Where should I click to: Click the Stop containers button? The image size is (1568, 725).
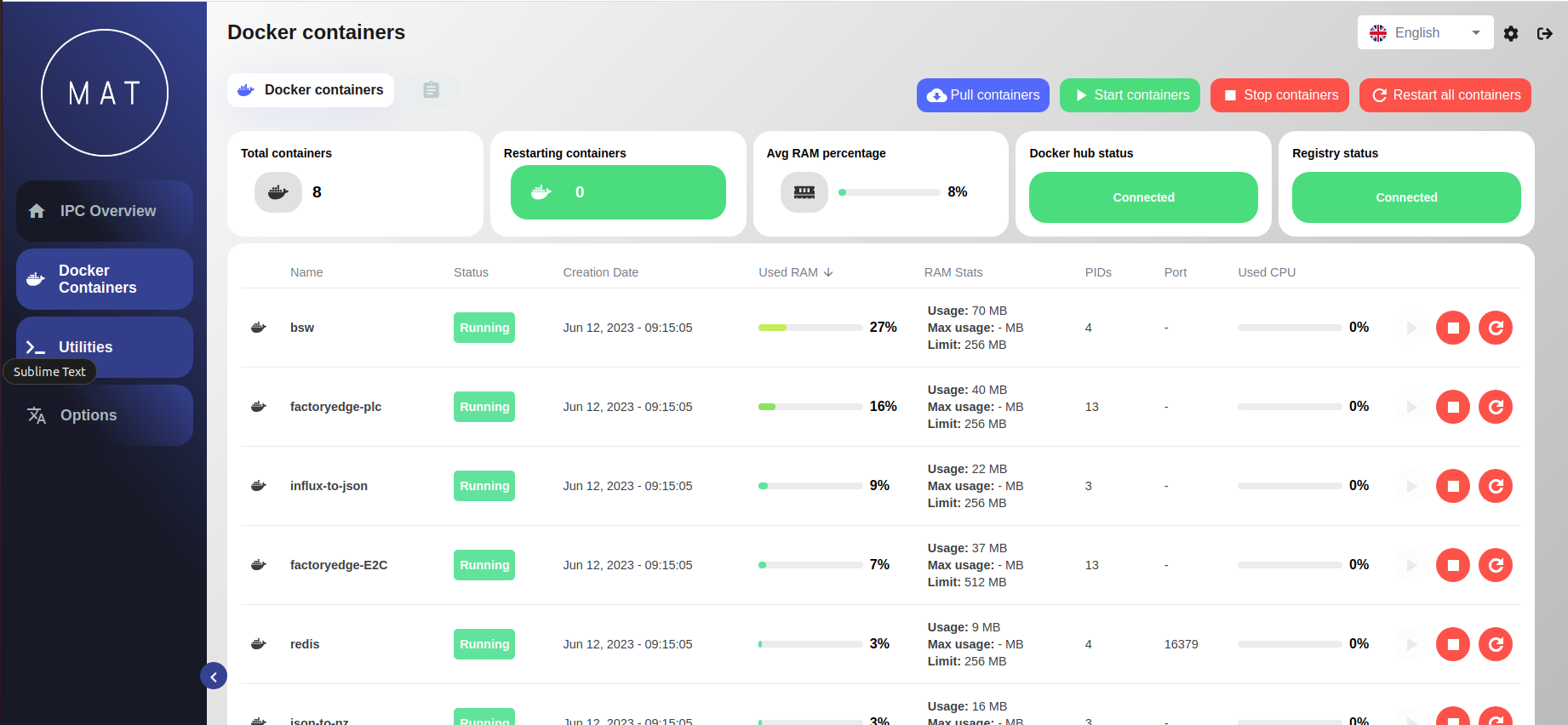coord(1280,95)
